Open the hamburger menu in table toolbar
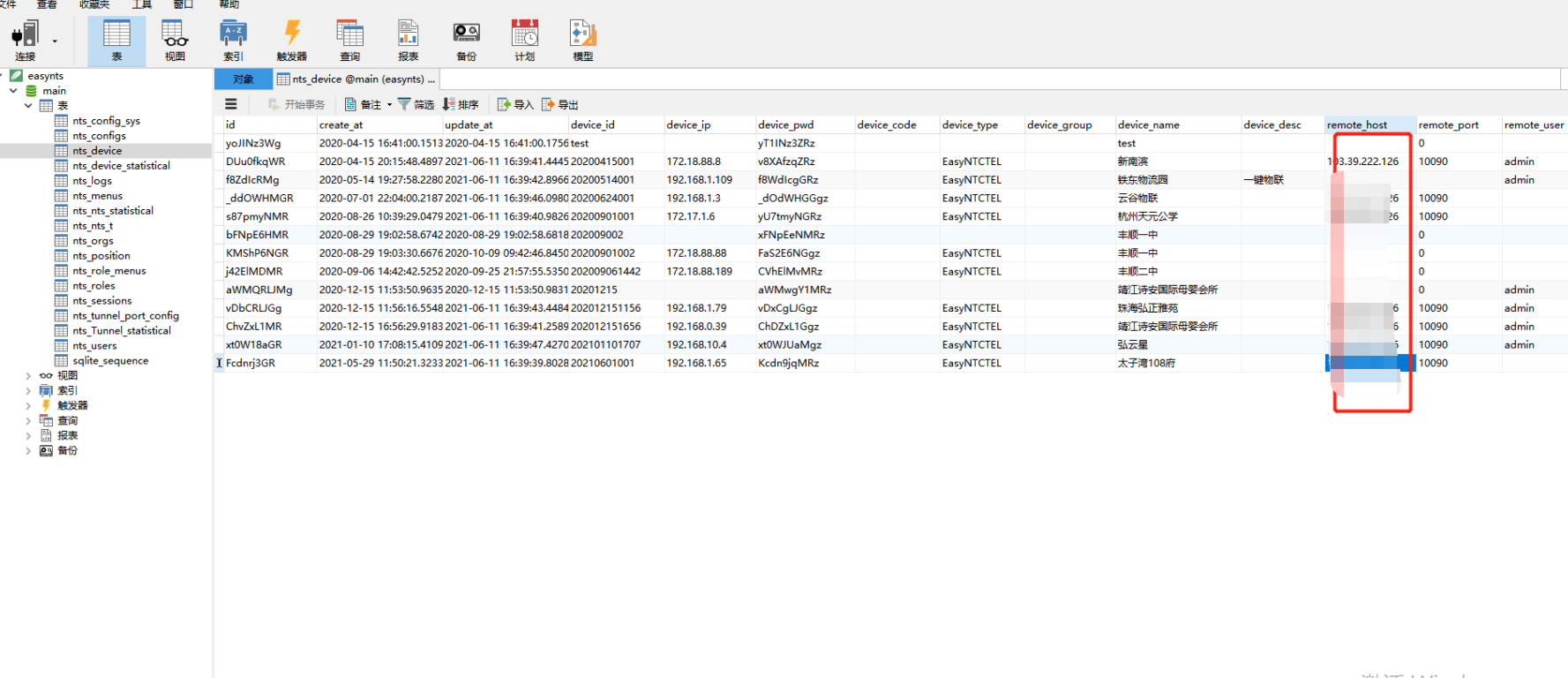Viewport: 1568px width, 678px height. pos(231,104)
